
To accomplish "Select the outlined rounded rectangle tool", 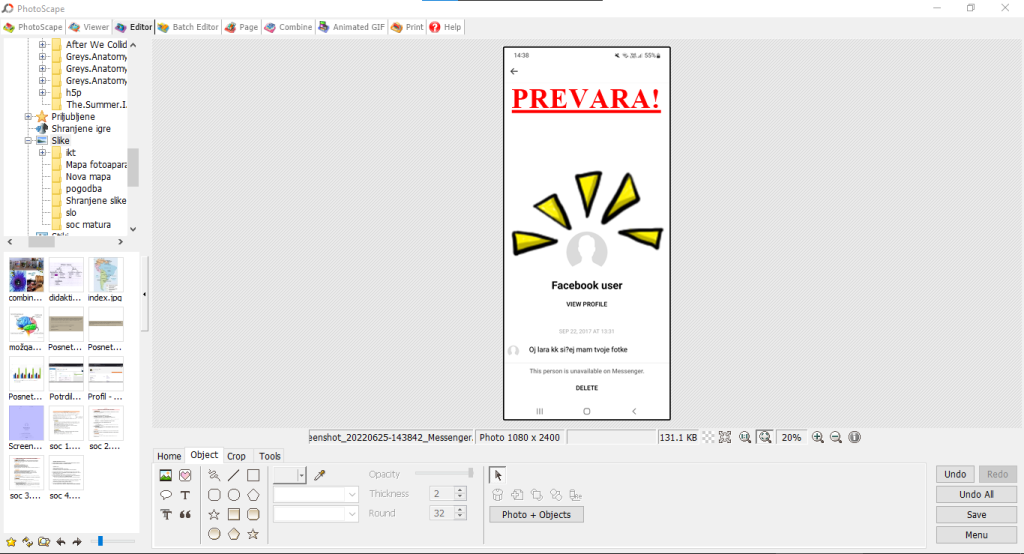I will click(214, 495).
